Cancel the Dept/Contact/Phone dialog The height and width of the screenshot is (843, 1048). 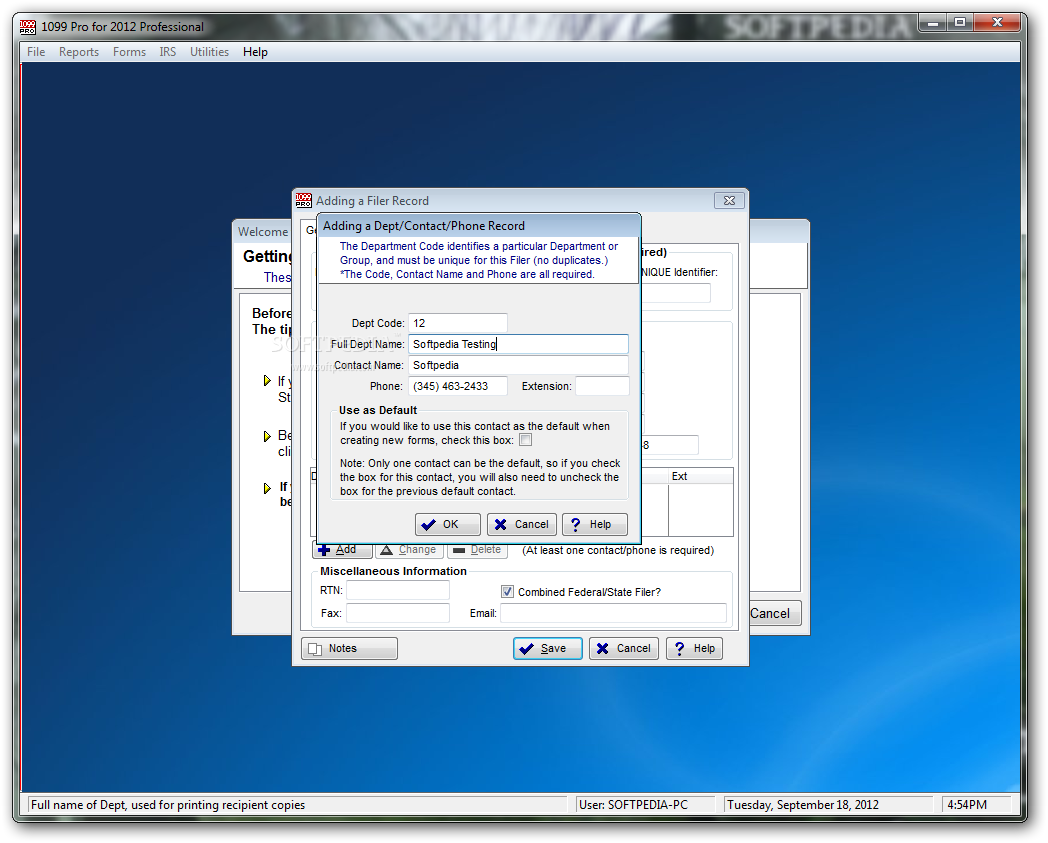pos(521,524)
